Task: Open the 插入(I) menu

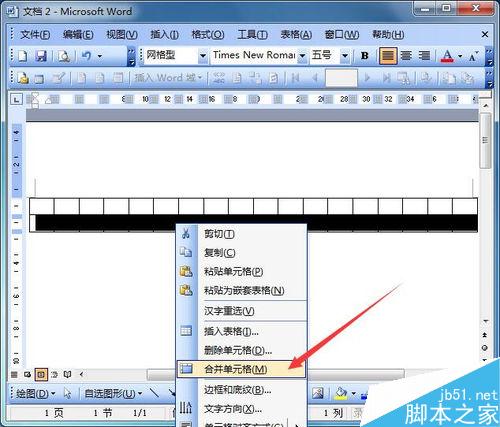Action: point(164,34)
